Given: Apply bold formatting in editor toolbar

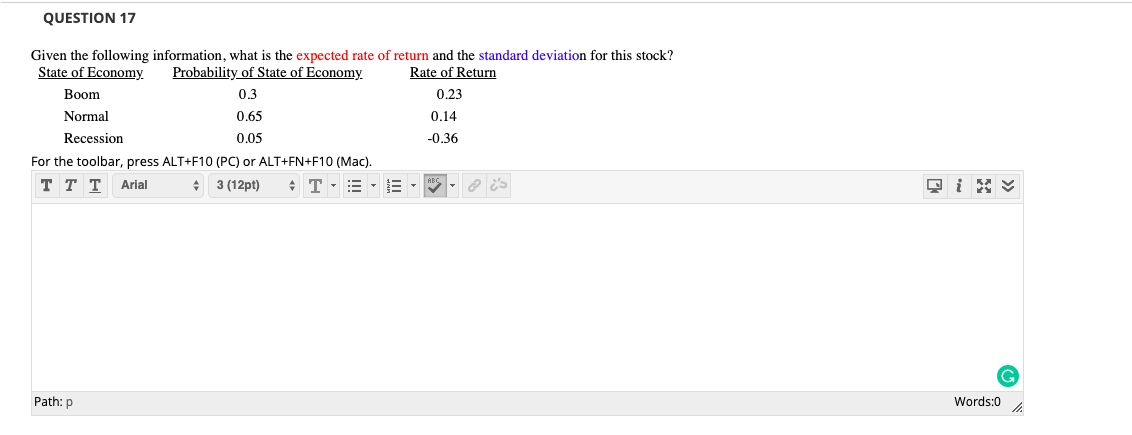Looking at the screenshot, I should (46, 185).
